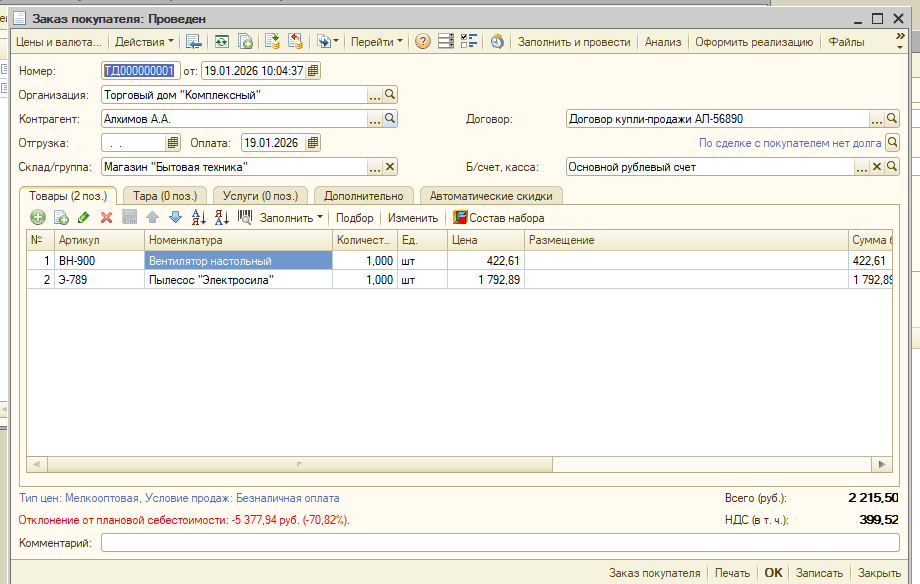Switch to the Услуги (0 поз.) tab
Screen dimensions: 920x584
pyautogui.click(x=258, y=195)
